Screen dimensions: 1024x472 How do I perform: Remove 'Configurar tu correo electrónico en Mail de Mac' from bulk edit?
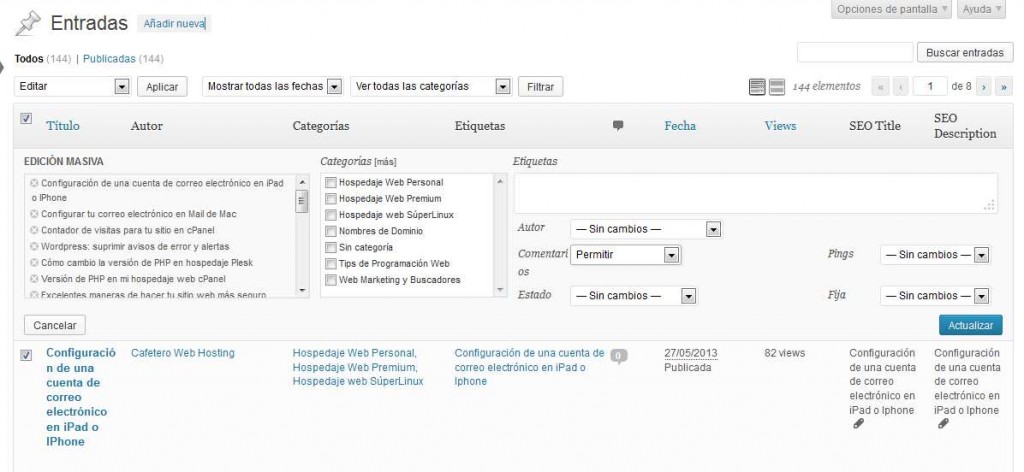(35, 214)
